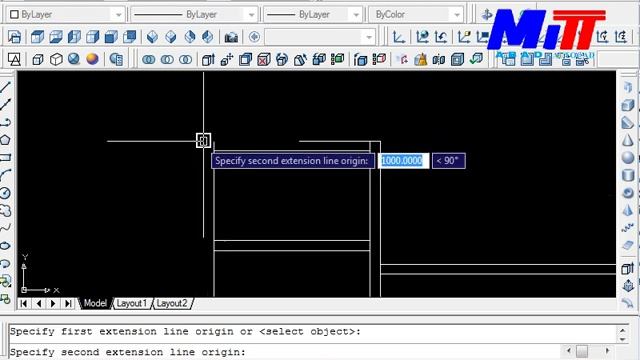Select the Subtract solid tool
Screen dimensions: 640x360
167,60
